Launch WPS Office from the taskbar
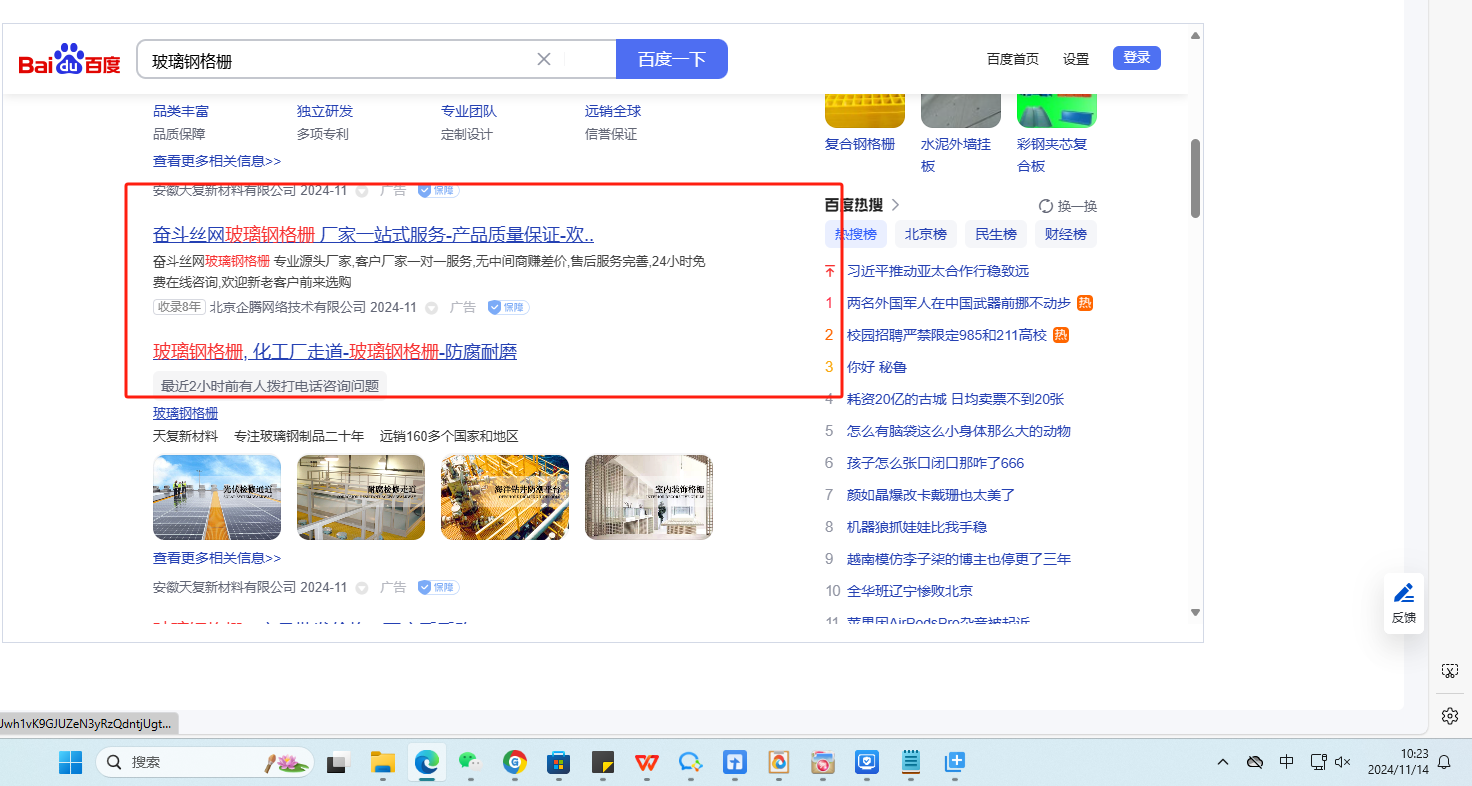Screen dimensions: 1472x786 646,762
